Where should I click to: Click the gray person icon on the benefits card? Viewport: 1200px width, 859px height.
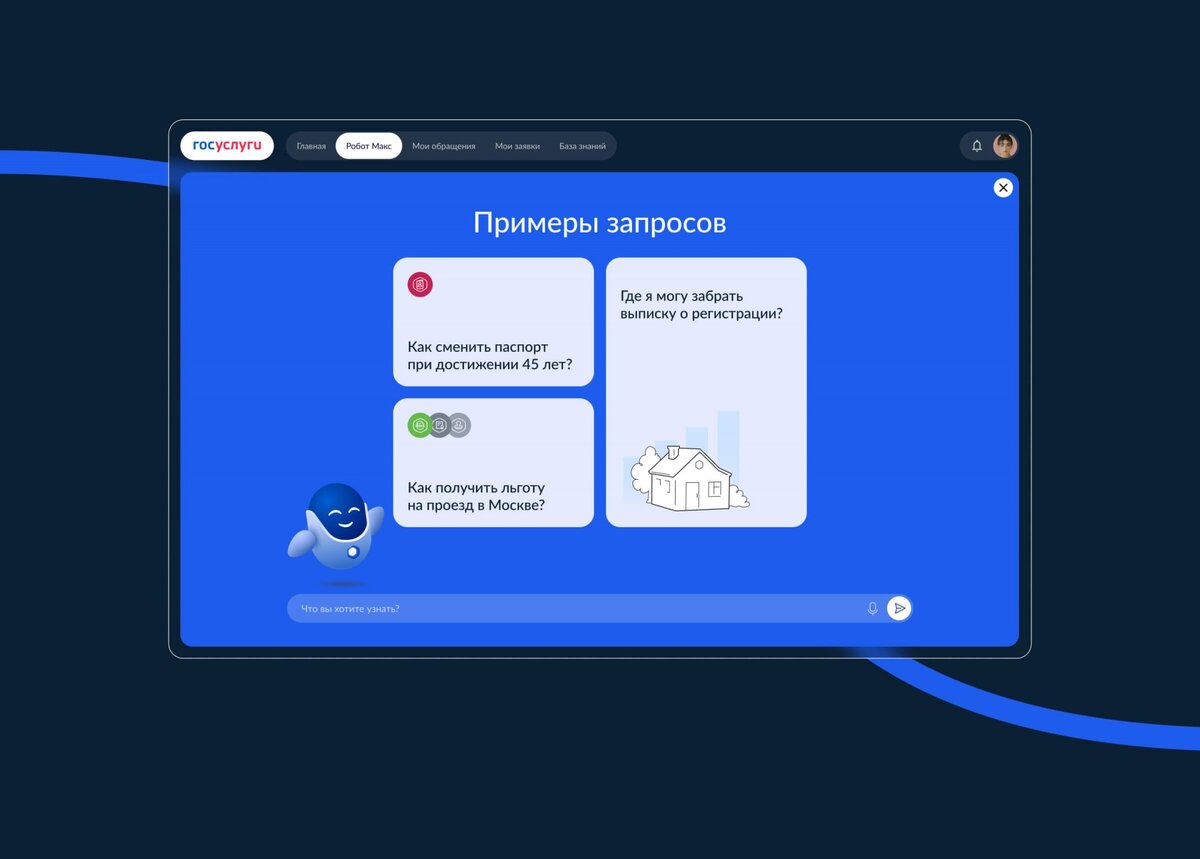(458, 425)
